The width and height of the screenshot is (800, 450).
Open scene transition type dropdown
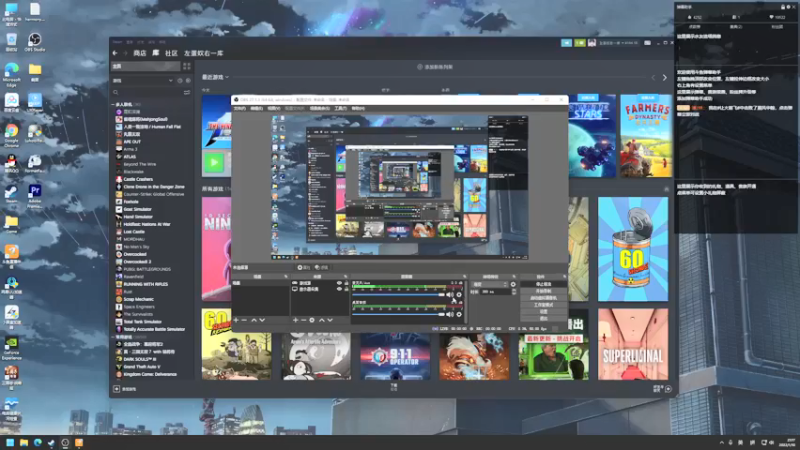pyautogui.click(x=490, y=284)
